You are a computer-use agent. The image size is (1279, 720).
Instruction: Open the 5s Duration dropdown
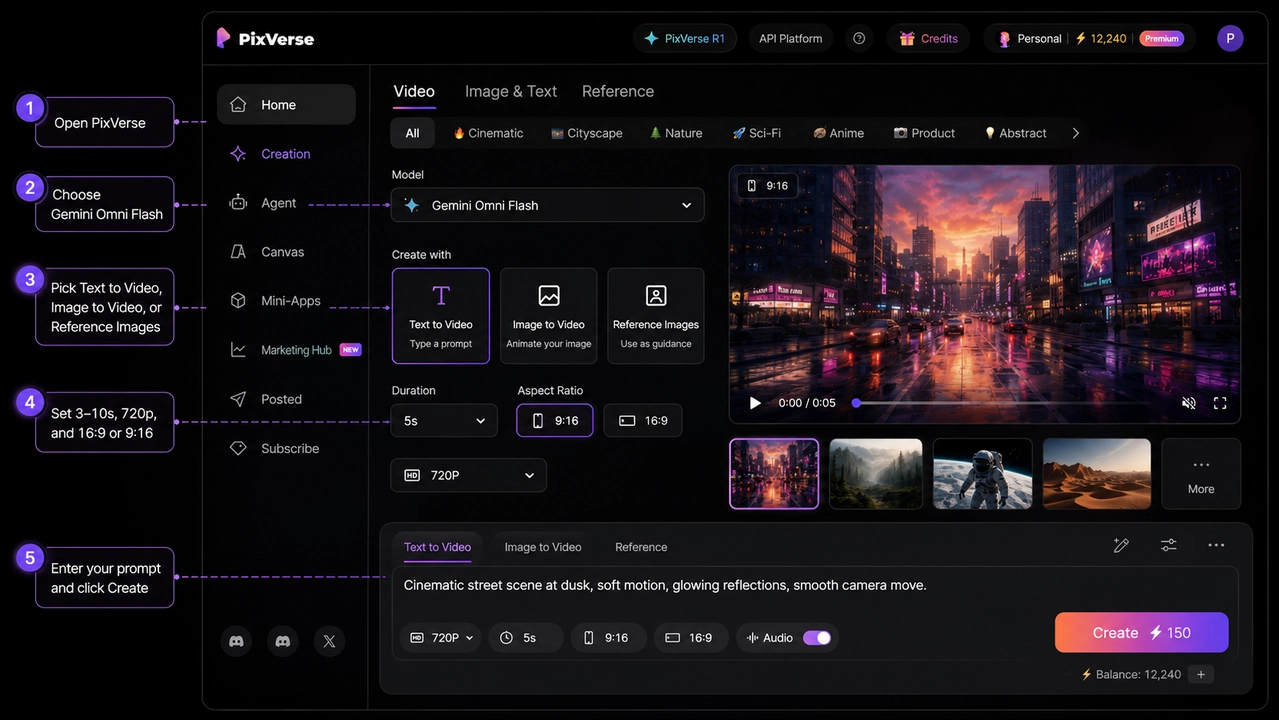tap(444, 421)
